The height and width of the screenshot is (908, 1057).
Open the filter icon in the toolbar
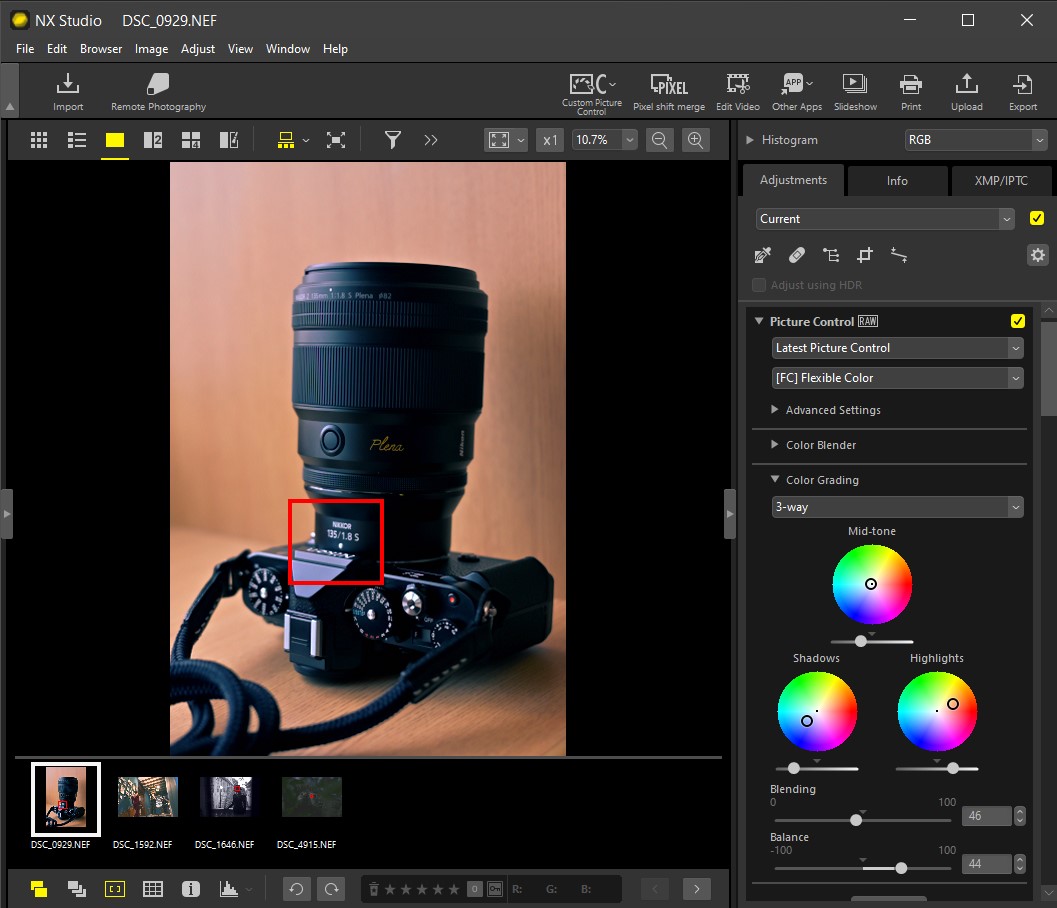pos(392,139)
